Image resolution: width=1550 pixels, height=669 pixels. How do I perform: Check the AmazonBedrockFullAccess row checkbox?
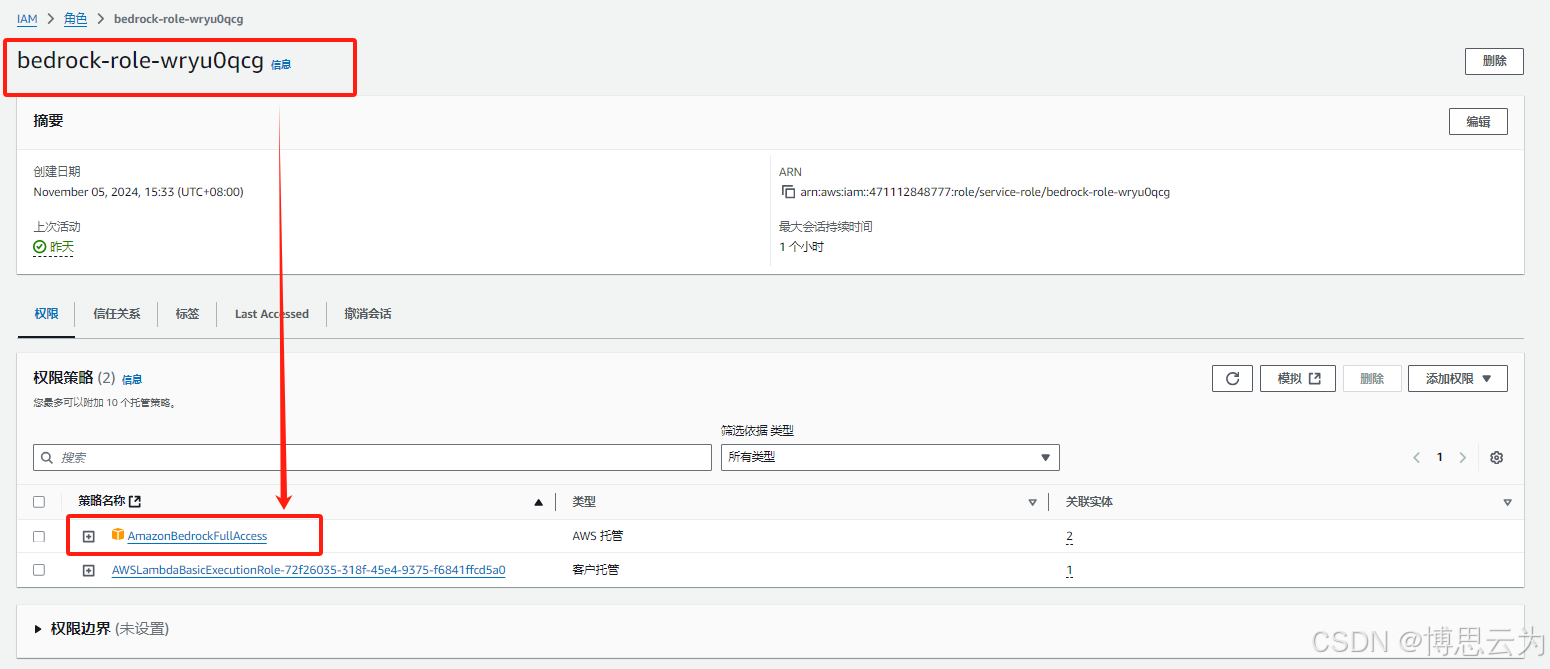click(x=39, y=536)
